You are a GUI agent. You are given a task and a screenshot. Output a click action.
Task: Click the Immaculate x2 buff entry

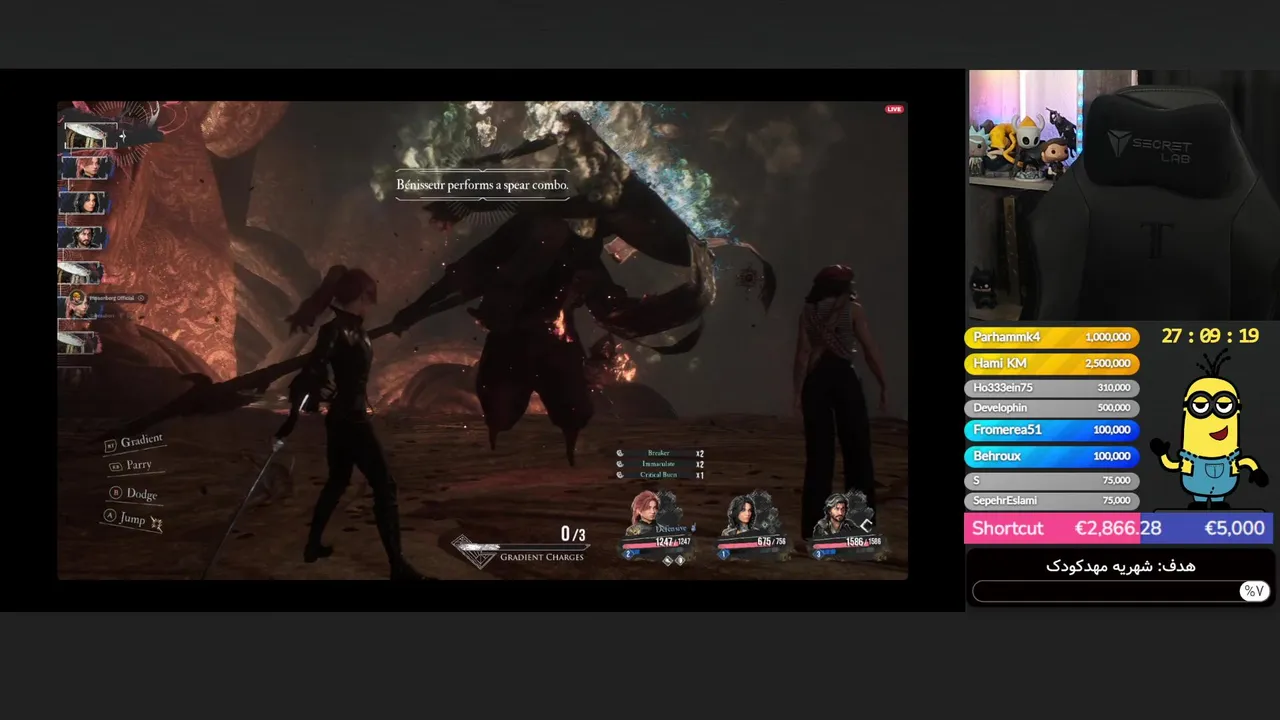tap(660, 464)
